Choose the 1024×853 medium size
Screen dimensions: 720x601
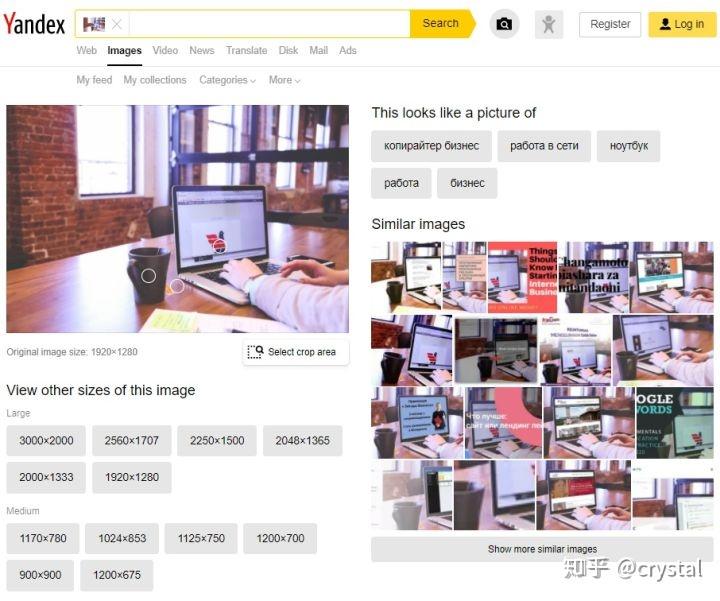[x=122, y=538]
